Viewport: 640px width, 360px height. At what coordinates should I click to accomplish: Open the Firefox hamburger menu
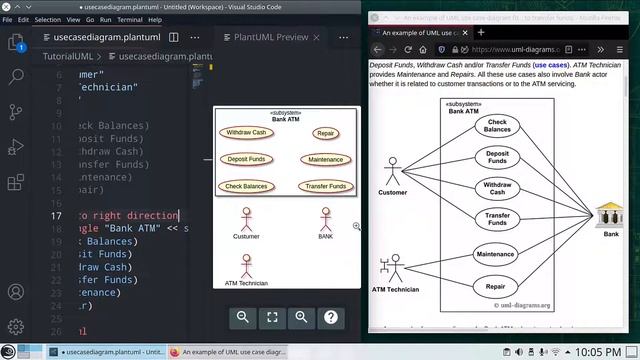pyautogui.click(x=620, y=49)
